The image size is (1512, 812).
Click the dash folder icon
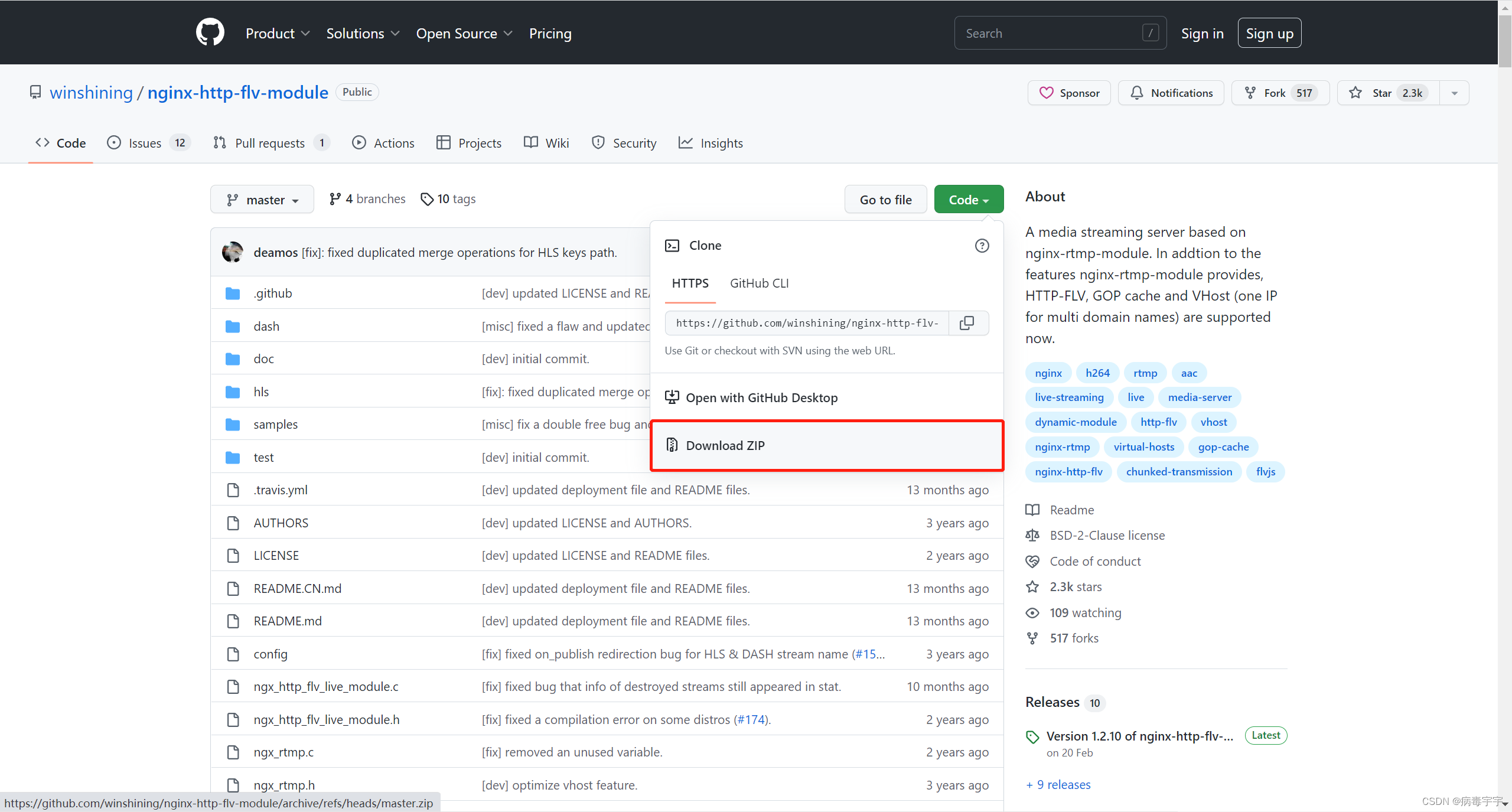[x=233, y=327]
